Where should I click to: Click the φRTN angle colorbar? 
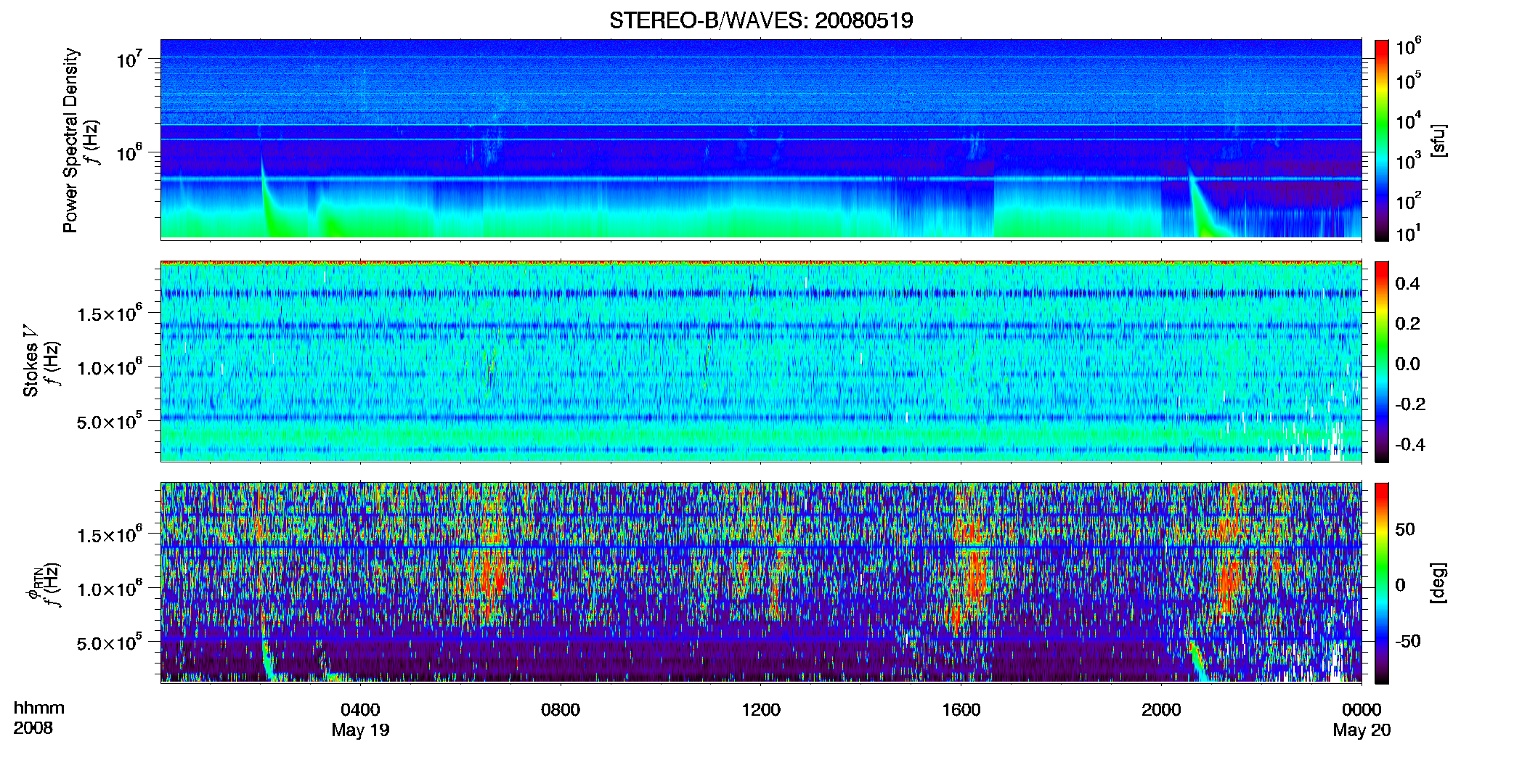(1382, 583)
